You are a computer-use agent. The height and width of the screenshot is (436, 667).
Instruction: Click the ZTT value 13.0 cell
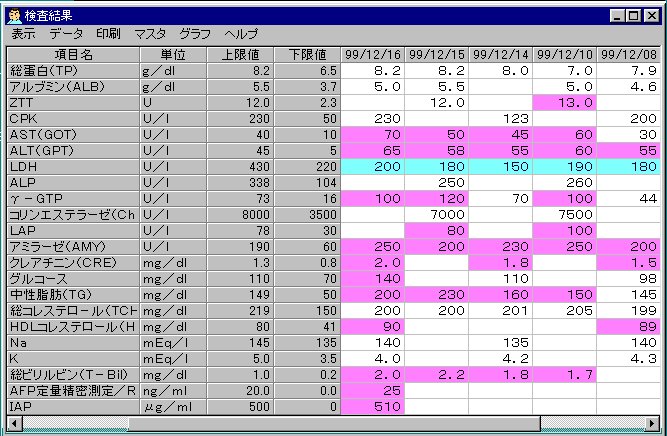tap(566, 103)
